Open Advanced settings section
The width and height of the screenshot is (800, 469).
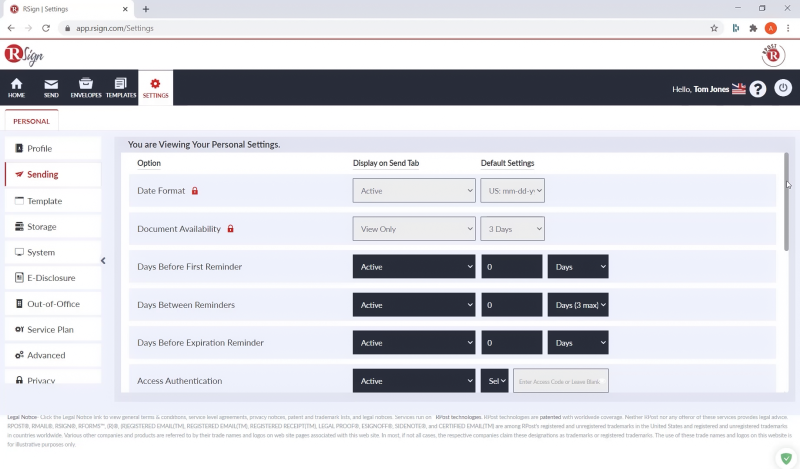53,355
